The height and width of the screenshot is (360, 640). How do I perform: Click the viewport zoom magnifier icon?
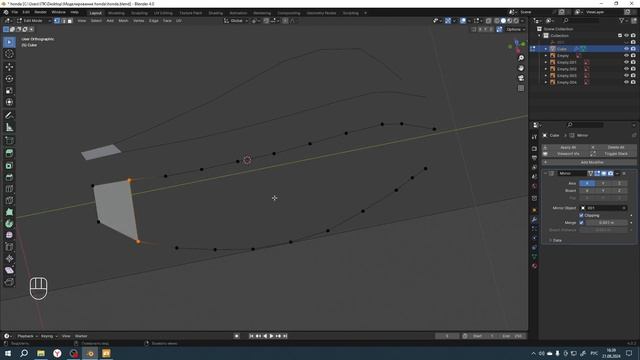coord(521,58)
